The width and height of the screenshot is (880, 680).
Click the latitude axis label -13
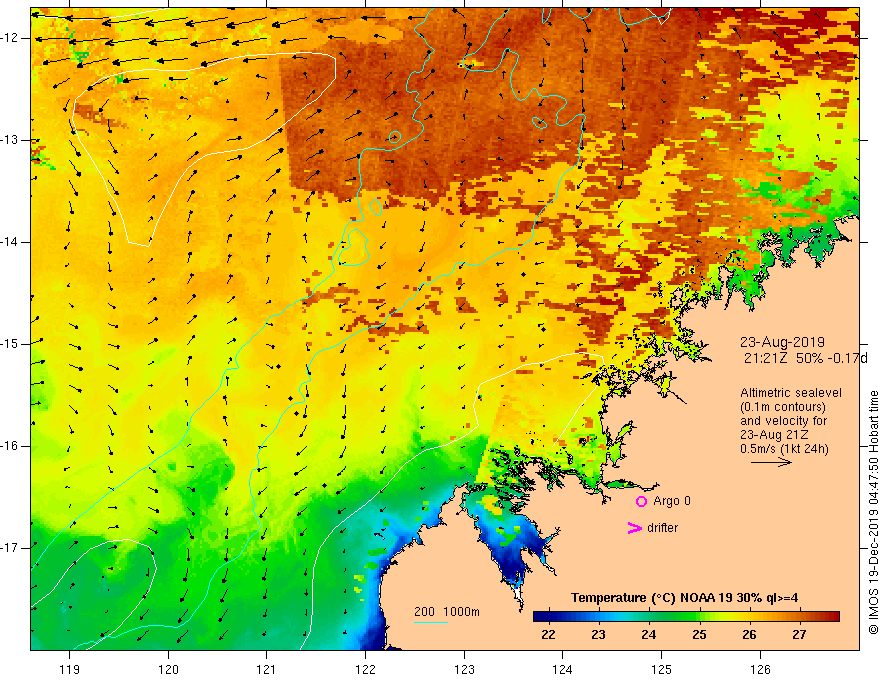click(x=10, y=140)
